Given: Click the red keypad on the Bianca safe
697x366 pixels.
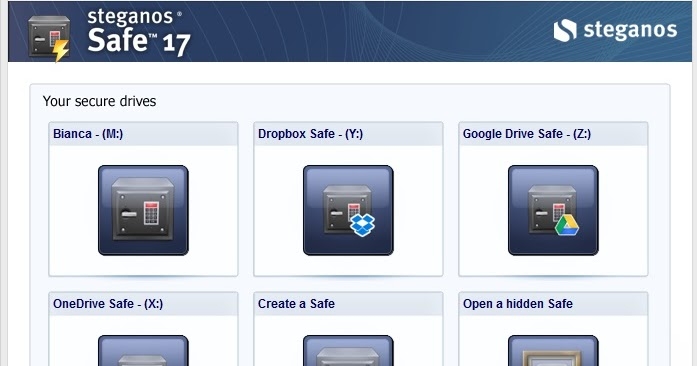Looking at the screenshot, I should pyautogui.click(x=151, y=213).
